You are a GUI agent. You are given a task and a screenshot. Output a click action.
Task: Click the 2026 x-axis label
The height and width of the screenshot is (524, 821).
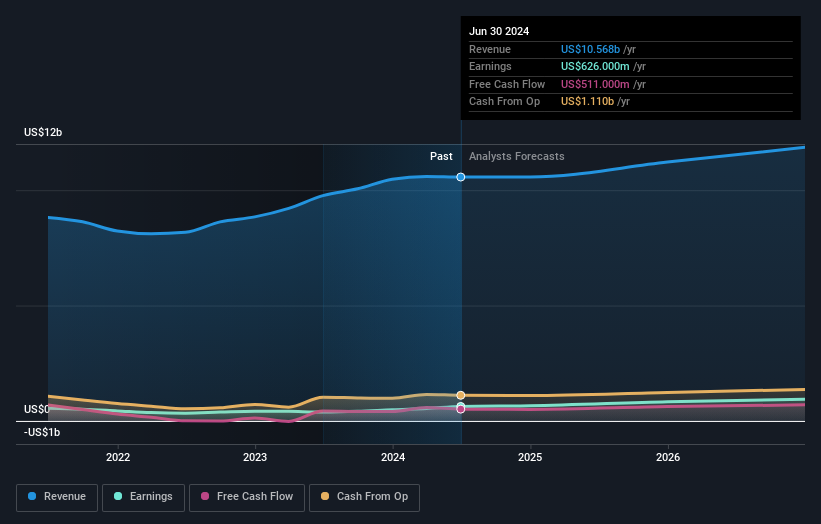click(668, 457)
